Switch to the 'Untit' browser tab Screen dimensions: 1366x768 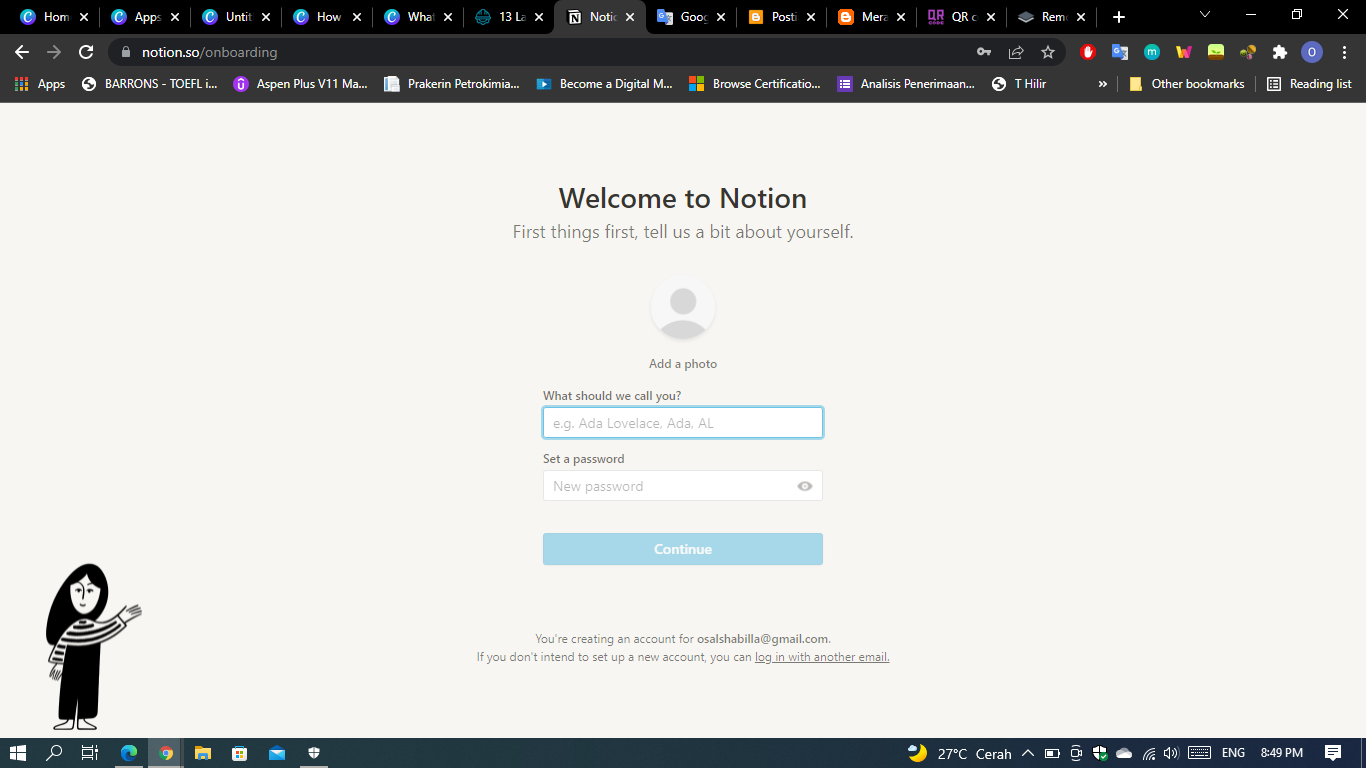pyautogui.click(x=236, y=17)
